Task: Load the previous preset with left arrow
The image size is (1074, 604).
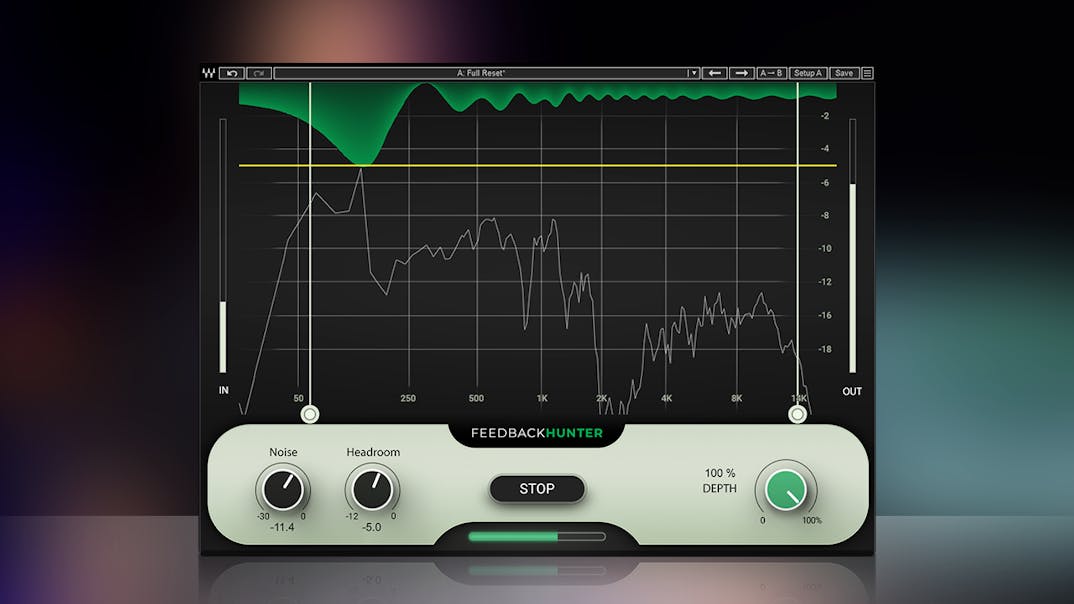Action: (714, 73)
